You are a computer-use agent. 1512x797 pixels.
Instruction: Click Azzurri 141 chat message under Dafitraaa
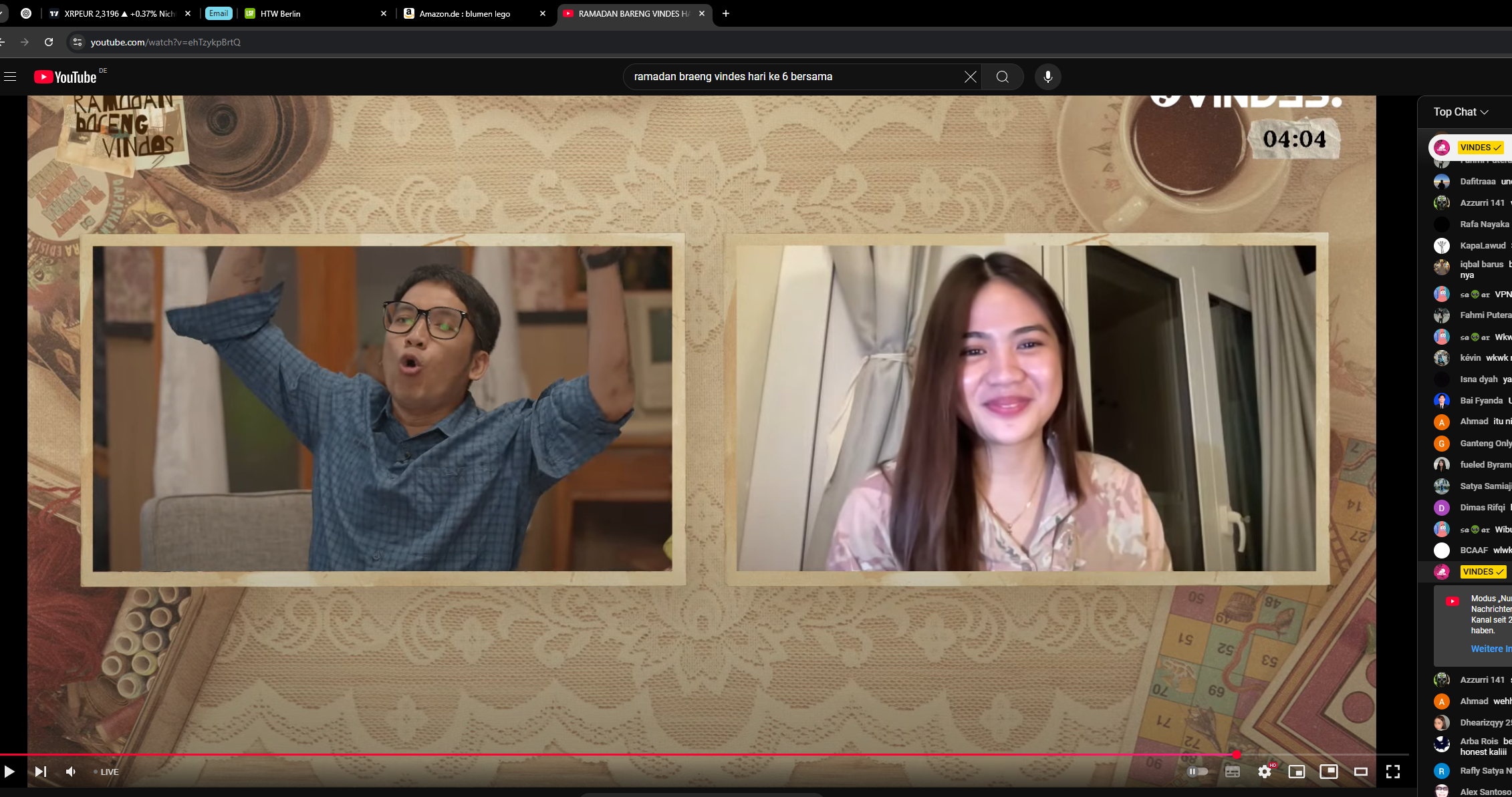pos(1473,202)
